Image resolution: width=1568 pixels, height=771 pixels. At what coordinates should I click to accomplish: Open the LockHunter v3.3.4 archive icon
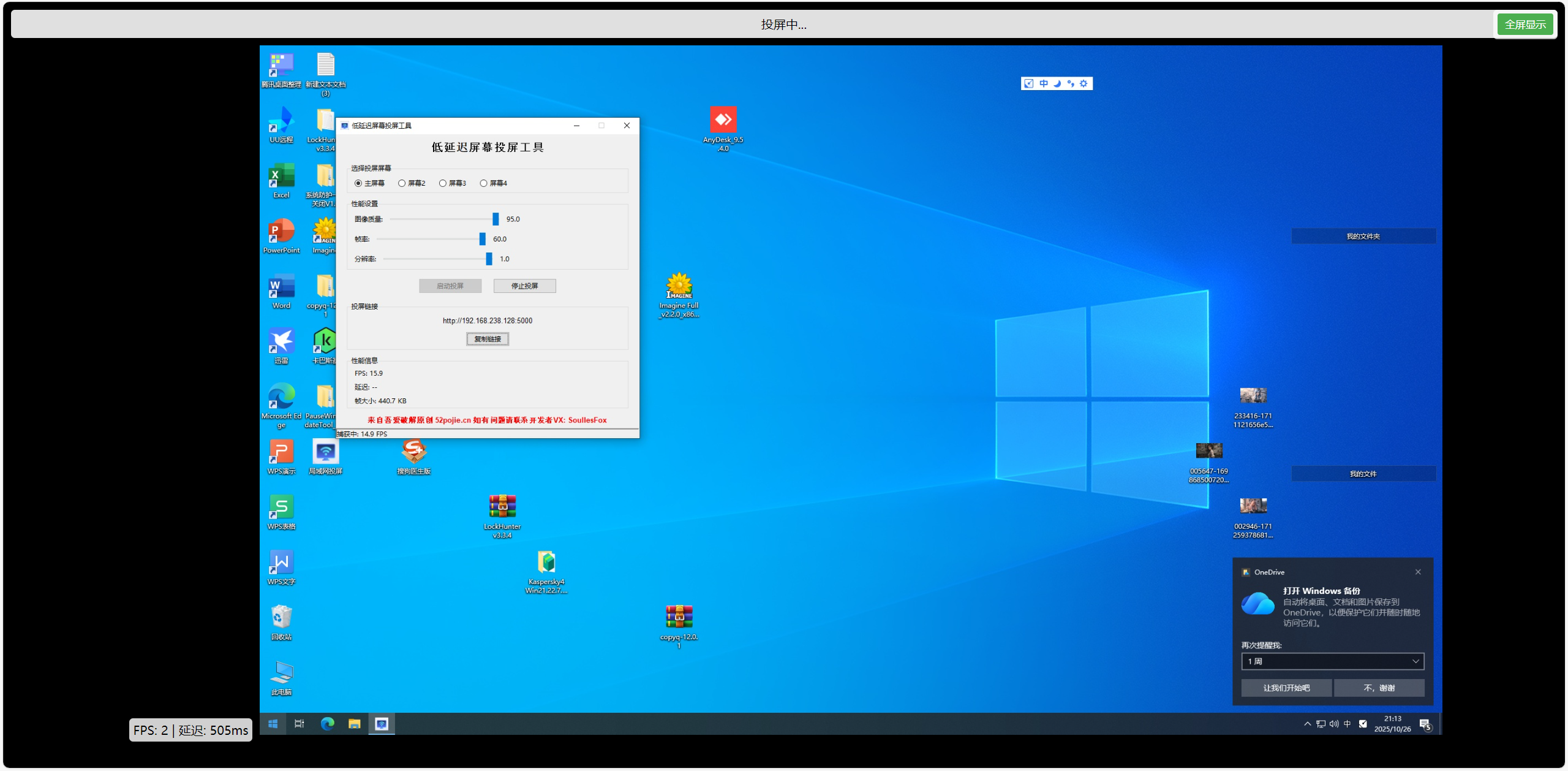point(502,507)
